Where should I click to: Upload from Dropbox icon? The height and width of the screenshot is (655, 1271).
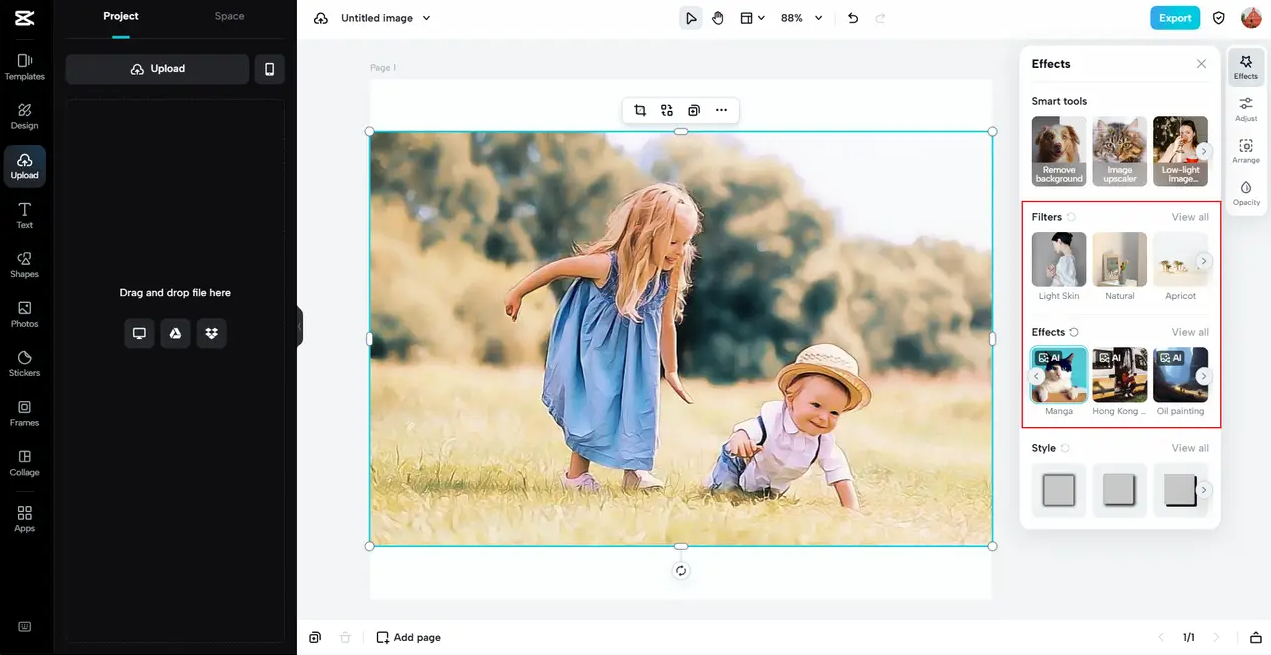pos(211,333)
